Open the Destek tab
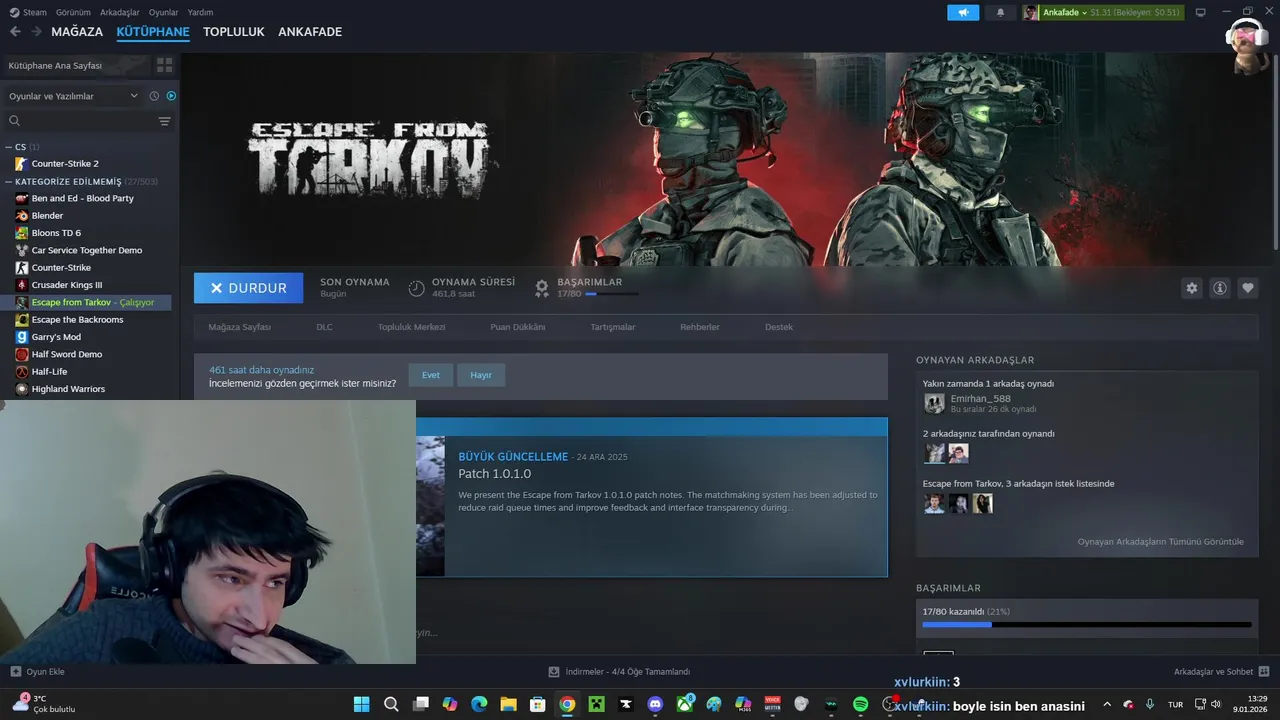 click(x=779, y=327)
